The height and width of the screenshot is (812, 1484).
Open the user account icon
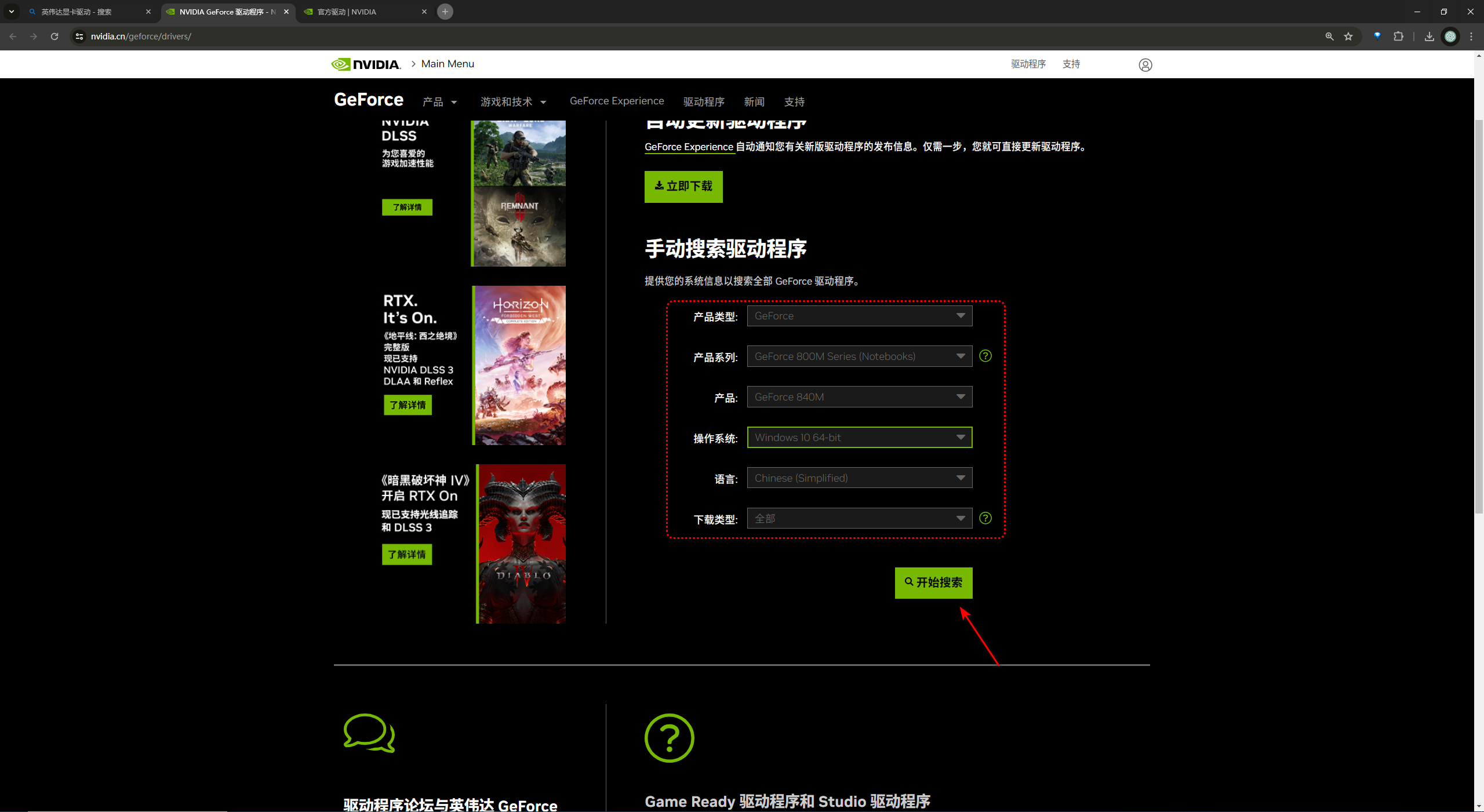[x=1145, y=65]
